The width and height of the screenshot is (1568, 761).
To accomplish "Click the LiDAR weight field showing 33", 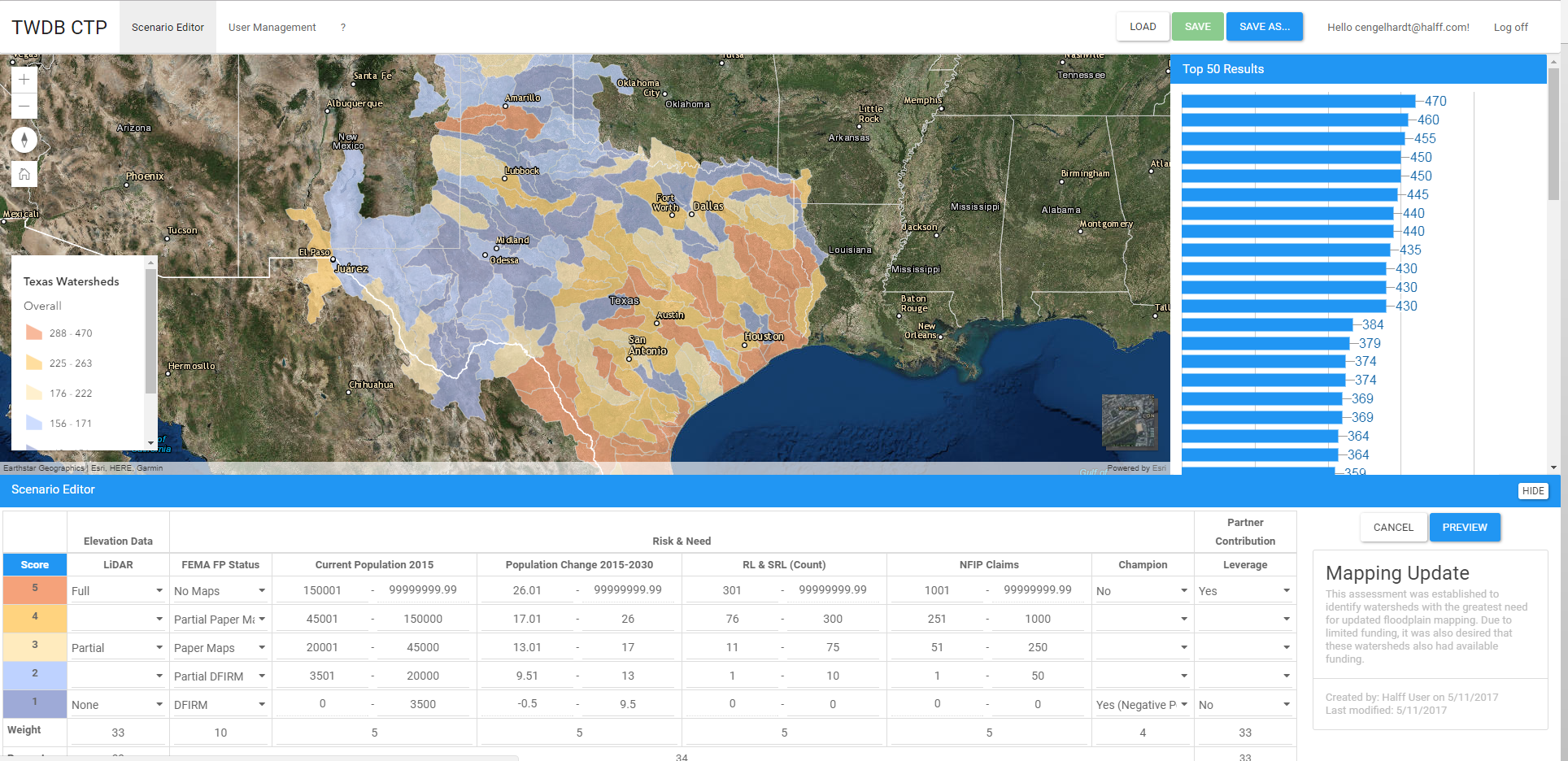I will point(118,733).
